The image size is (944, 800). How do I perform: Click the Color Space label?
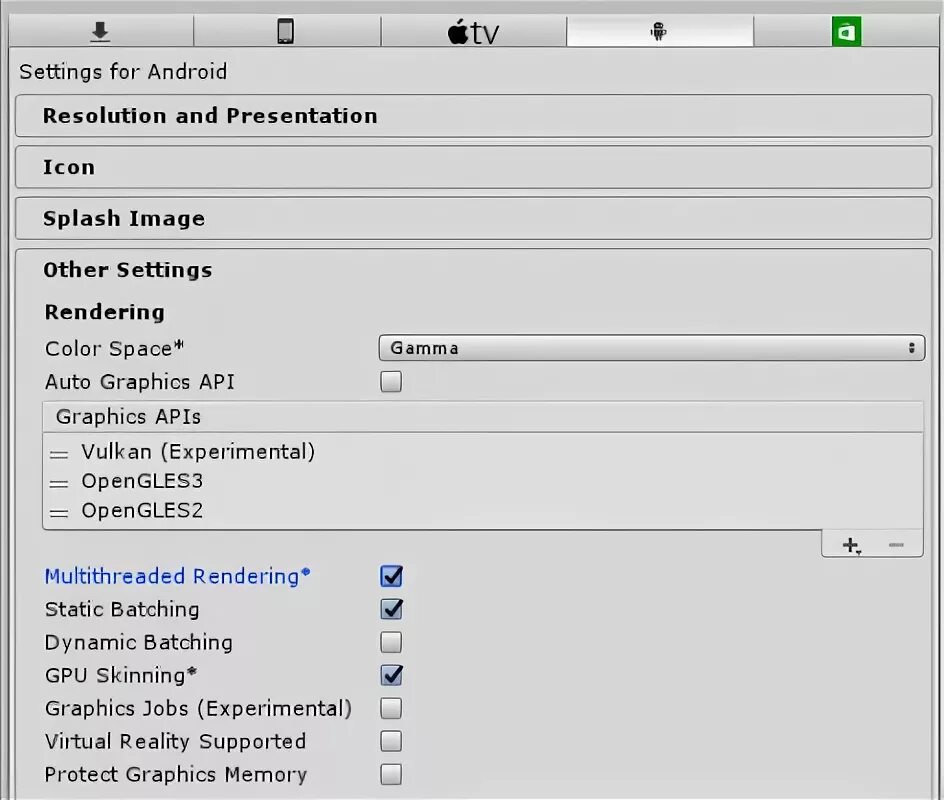[114, 349]
